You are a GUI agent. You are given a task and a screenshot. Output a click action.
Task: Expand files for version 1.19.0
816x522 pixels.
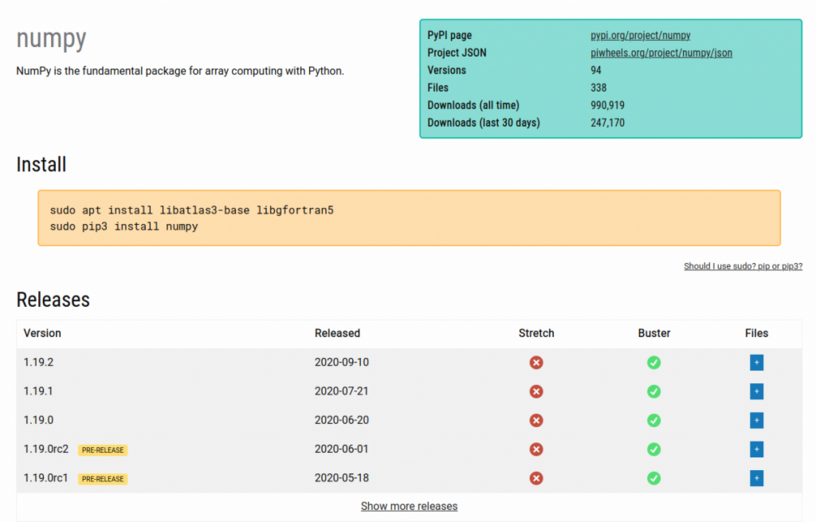[756, 420]
